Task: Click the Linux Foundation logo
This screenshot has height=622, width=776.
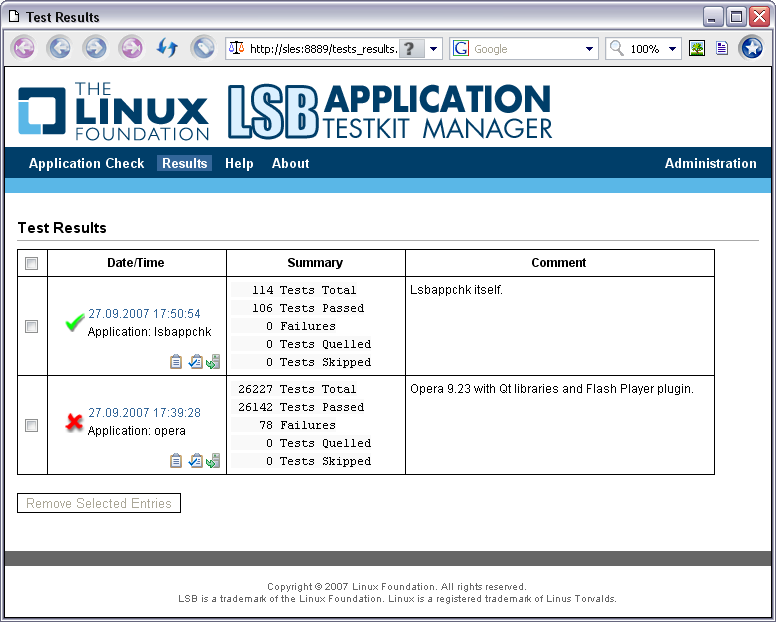Action: [x=113, y=111]
